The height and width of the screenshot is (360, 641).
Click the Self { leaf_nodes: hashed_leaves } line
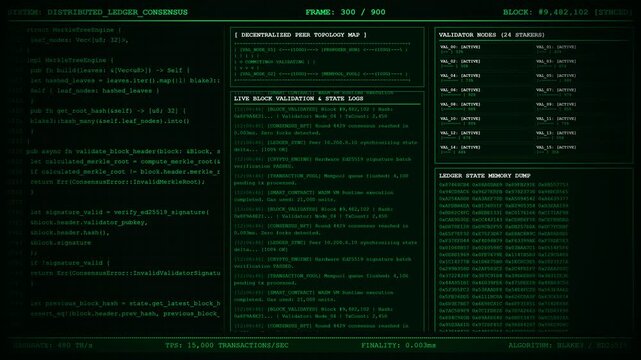coord(95,91)
